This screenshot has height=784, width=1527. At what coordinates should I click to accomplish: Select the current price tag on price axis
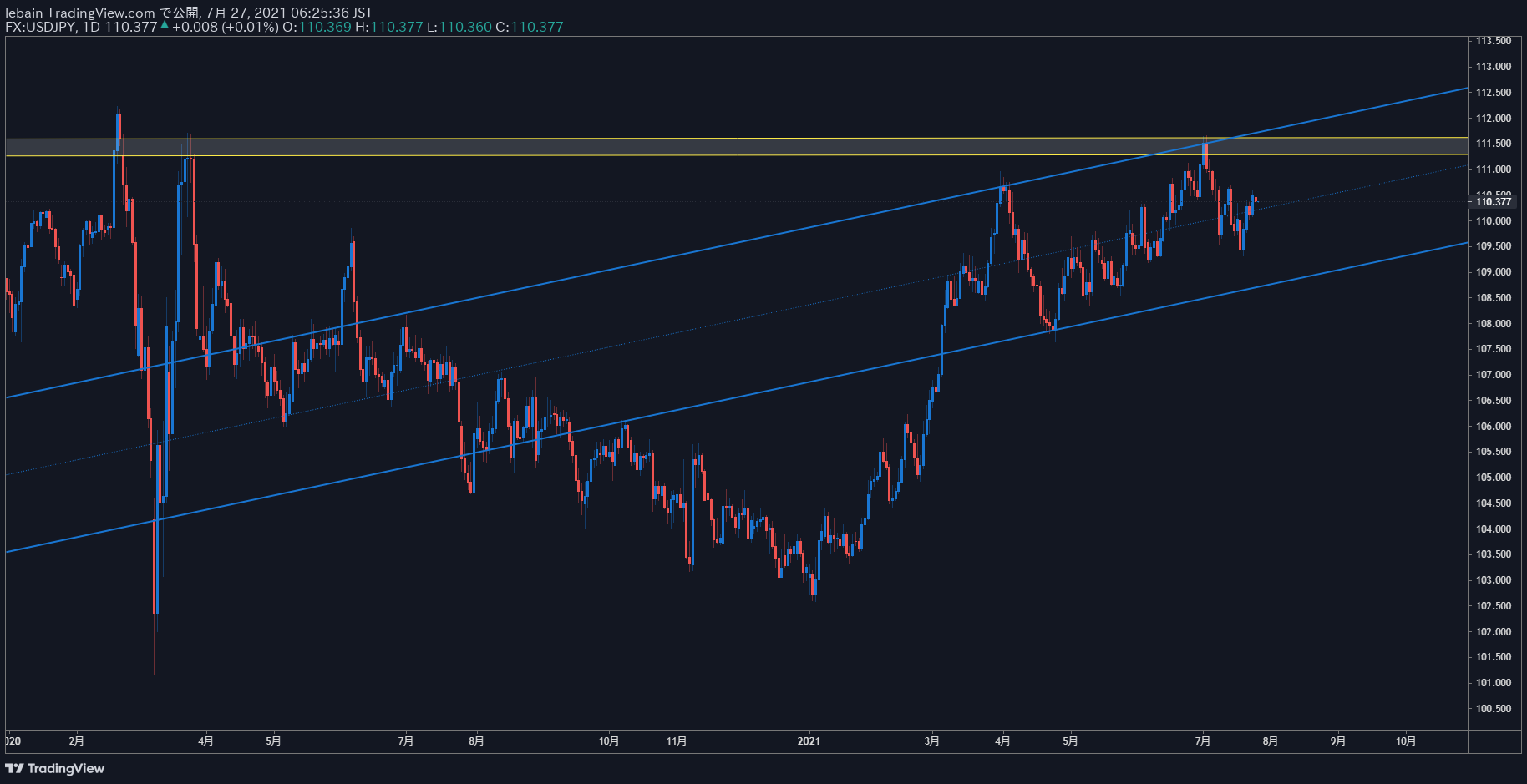point(1494,201)
